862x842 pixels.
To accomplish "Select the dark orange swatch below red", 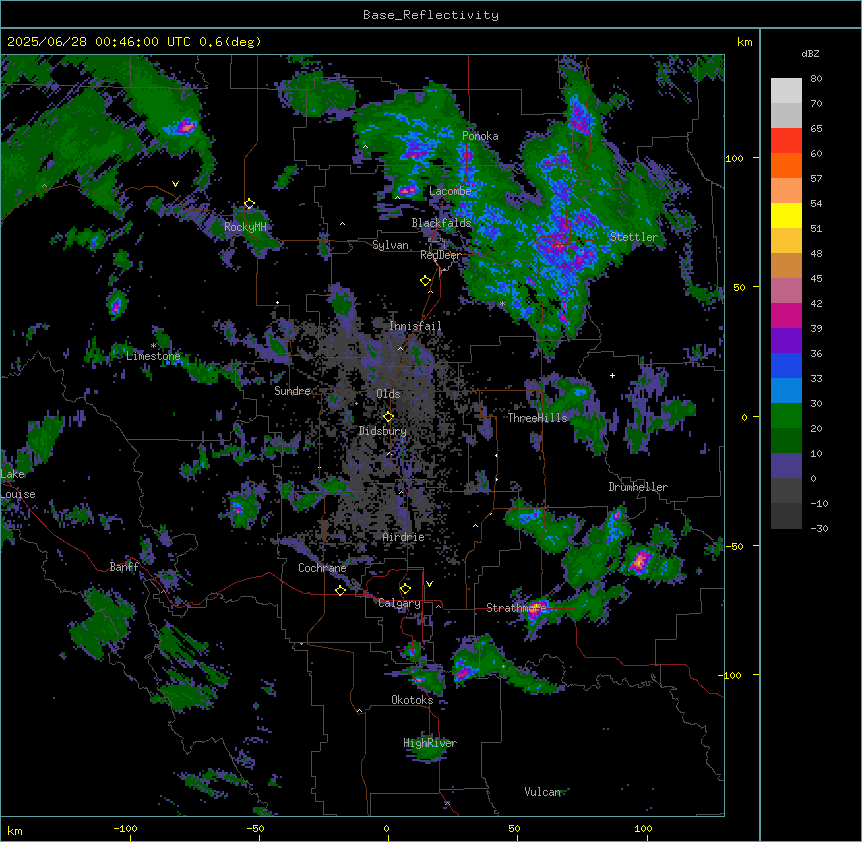I will pyautogui.click(x=786, y=165).
